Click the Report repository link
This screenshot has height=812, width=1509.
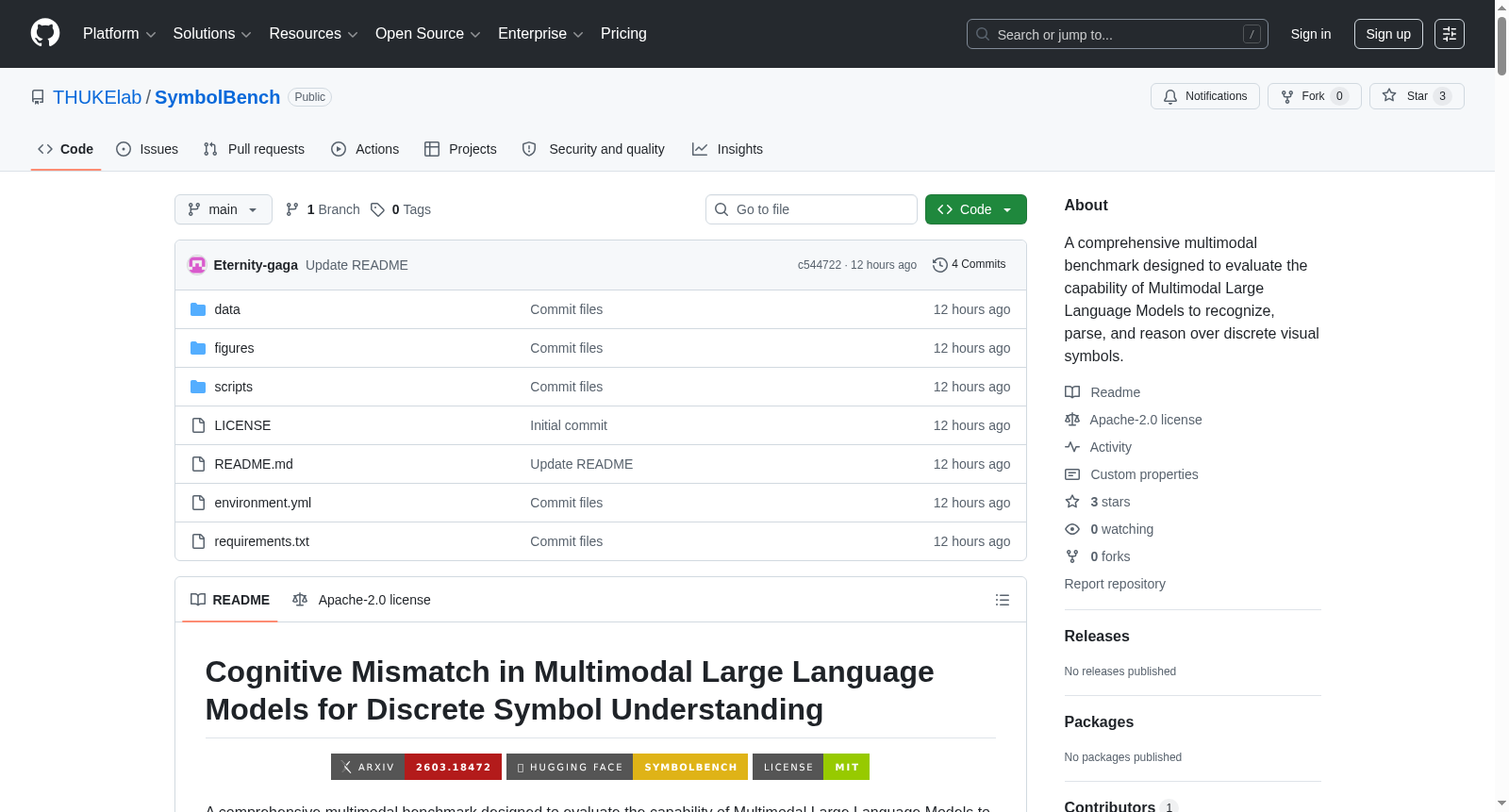pos(1115,584)
